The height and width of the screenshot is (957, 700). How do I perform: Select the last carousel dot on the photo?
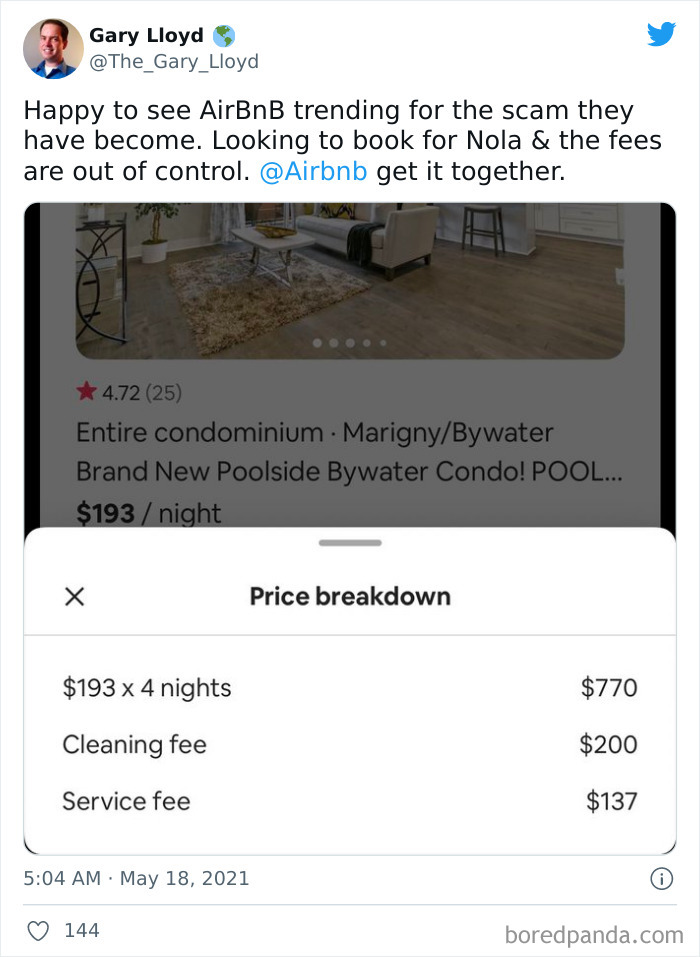(x=385, y=343)
